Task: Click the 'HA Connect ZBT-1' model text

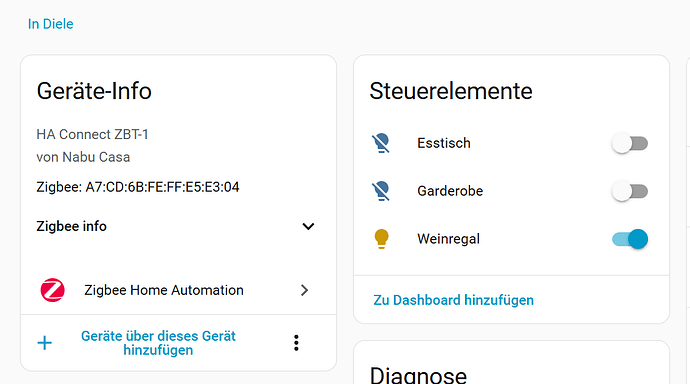Action: (x=92, y=134)
